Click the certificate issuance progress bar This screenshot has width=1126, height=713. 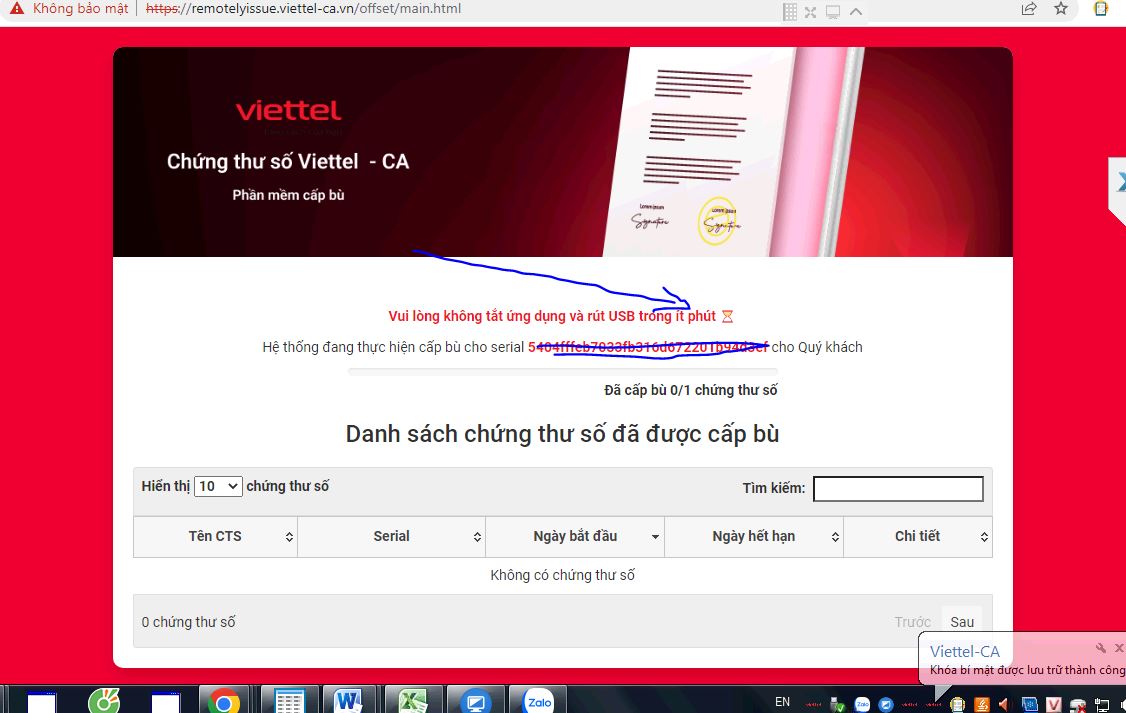562,372
